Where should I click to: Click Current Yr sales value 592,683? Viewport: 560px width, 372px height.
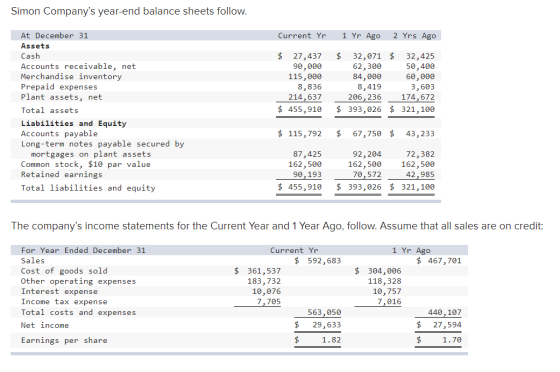[x=324, y=261]
